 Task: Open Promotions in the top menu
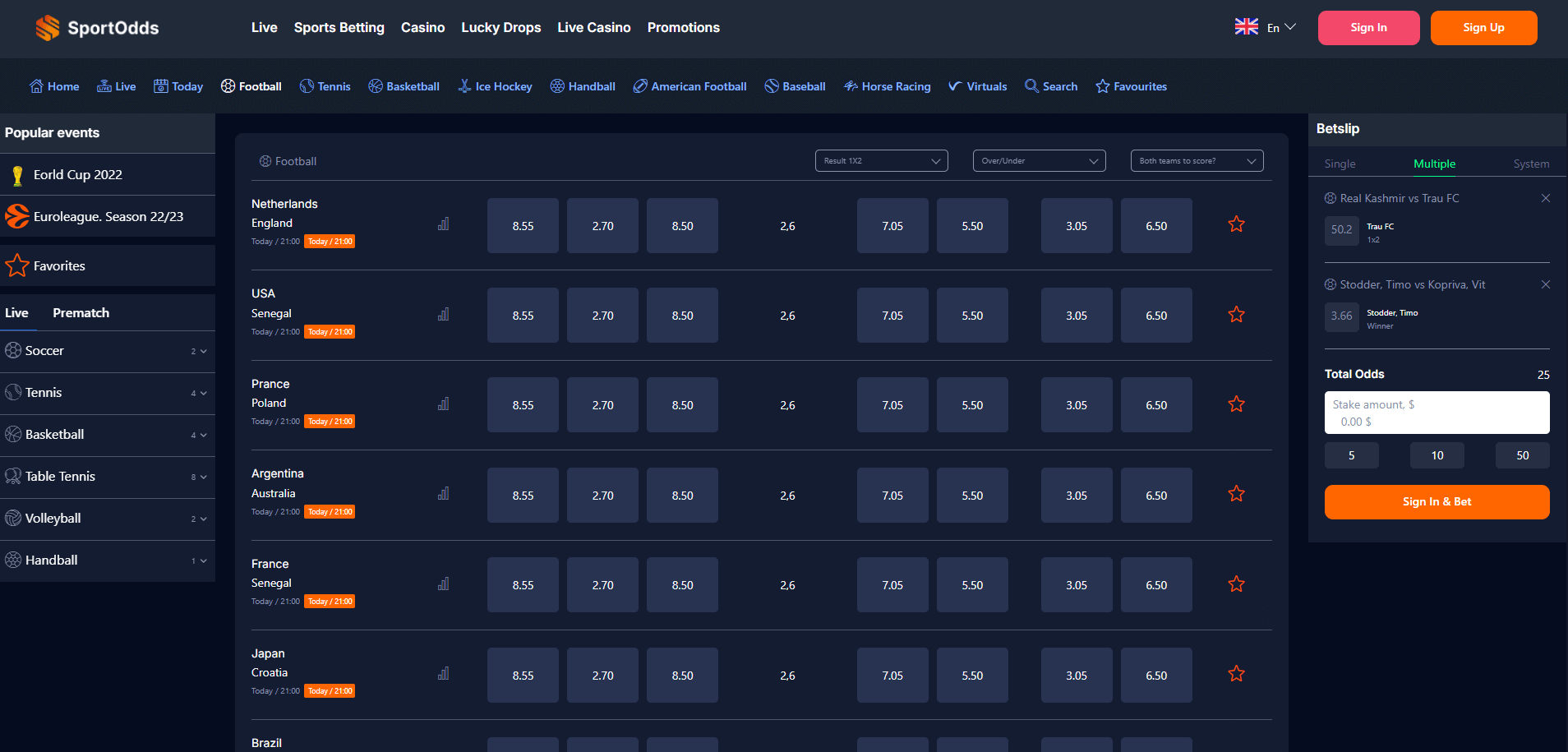click(x=683, y=27)
